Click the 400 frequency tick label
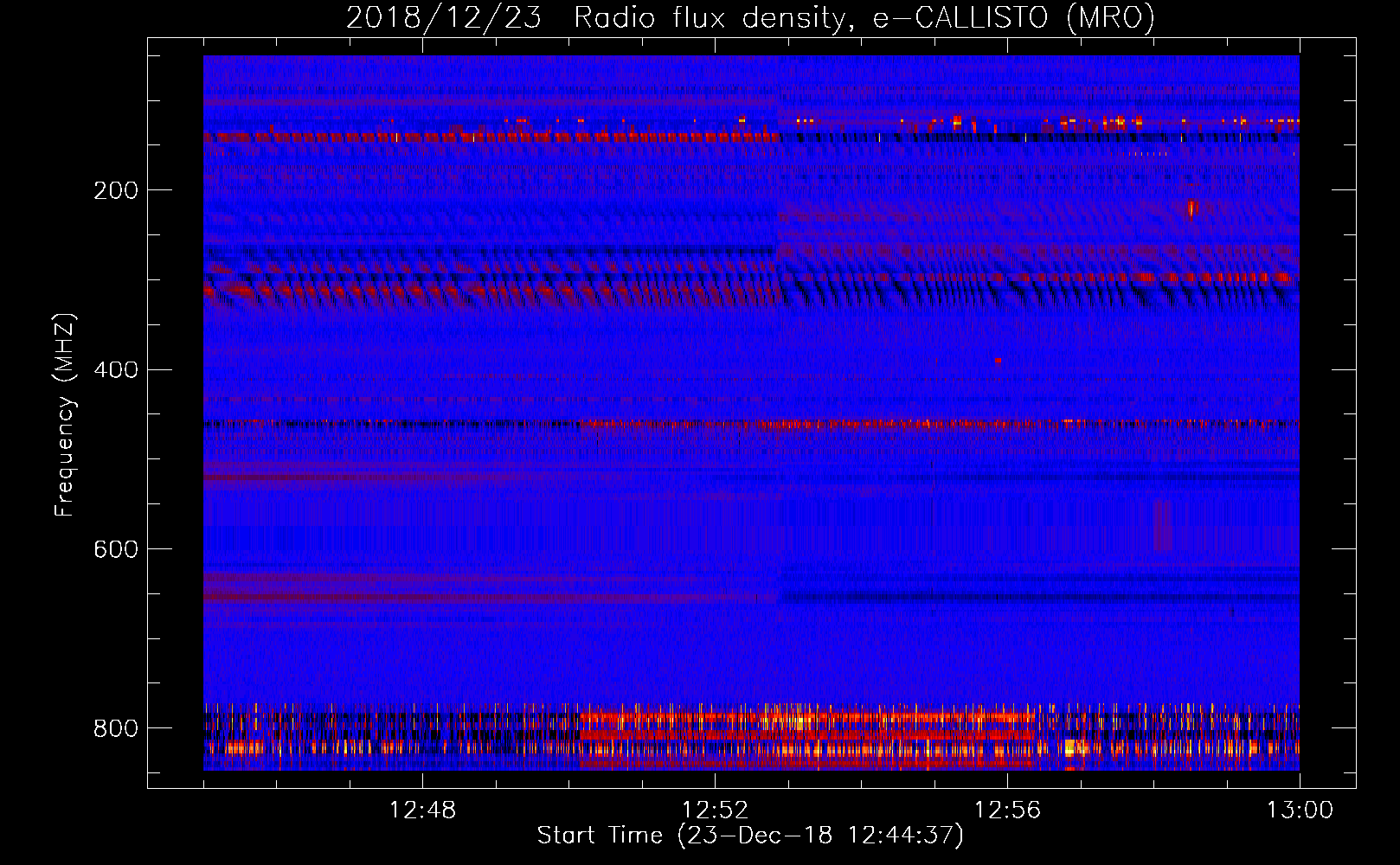Viewport: 1400px width, 865px height. [116, 370]
